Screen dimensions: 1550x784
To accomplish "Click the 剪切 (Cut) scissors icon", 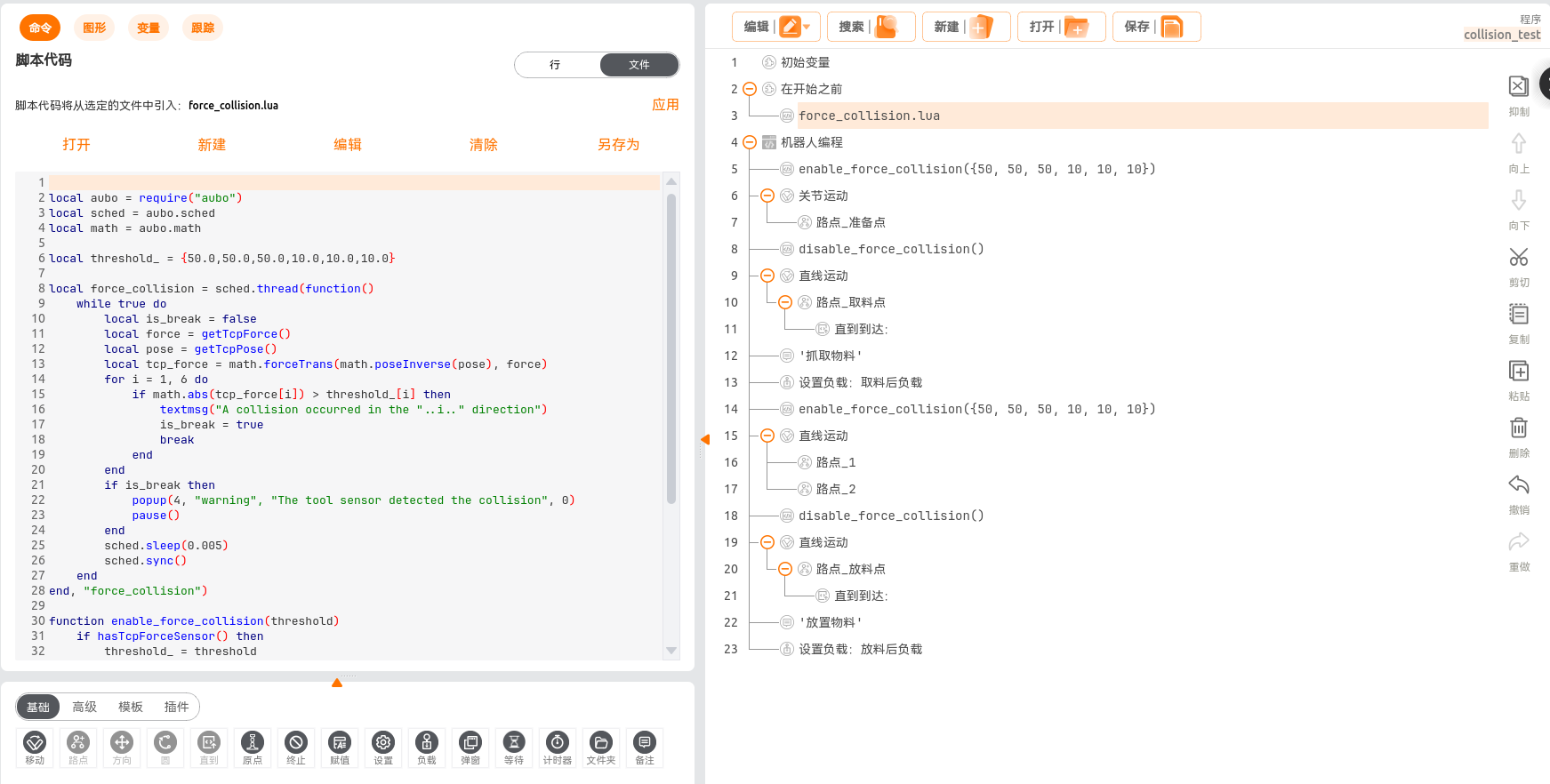I will coord(1519,258).
